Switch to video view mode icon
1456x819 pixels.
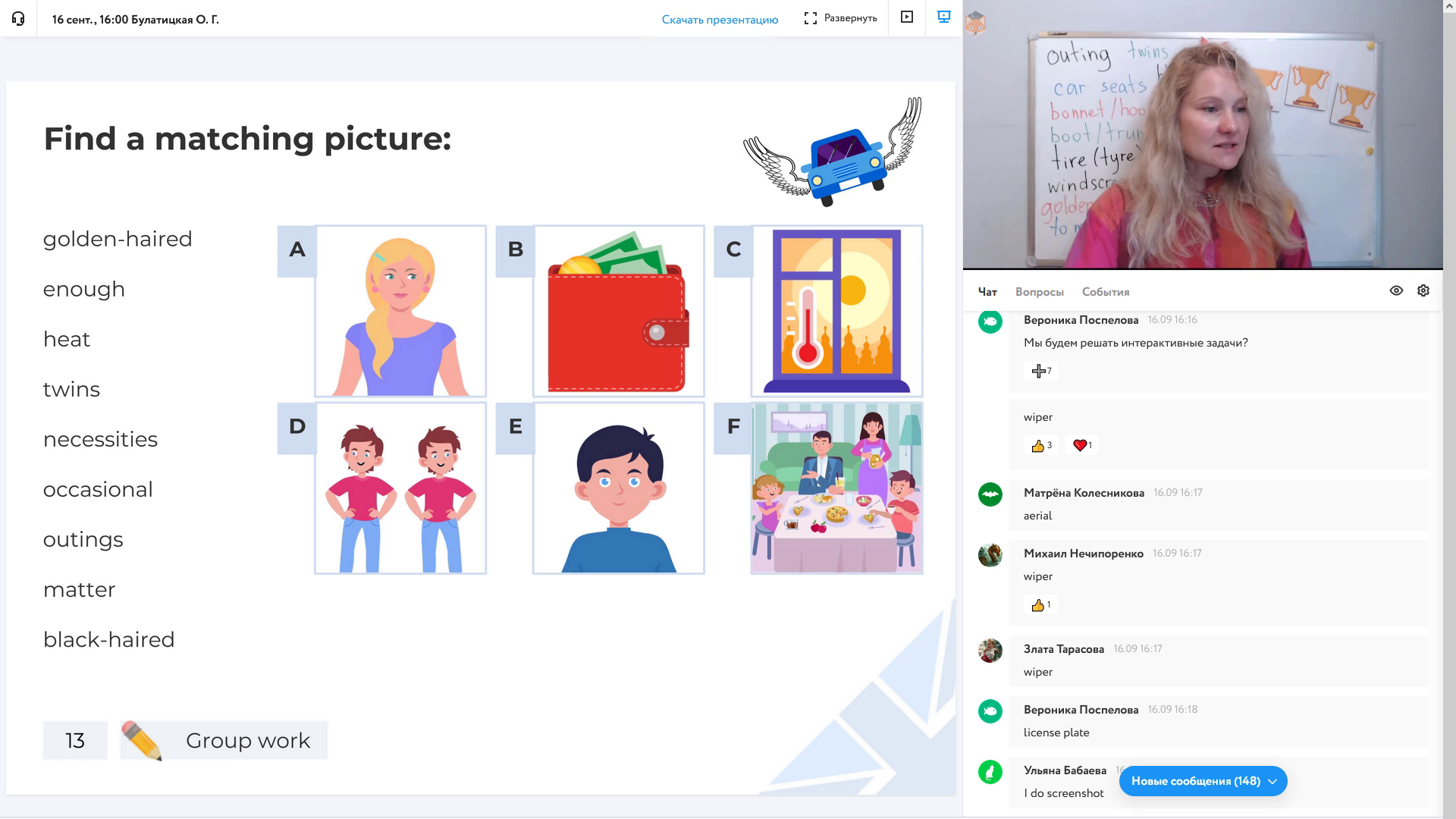click(x=906, y=17)
